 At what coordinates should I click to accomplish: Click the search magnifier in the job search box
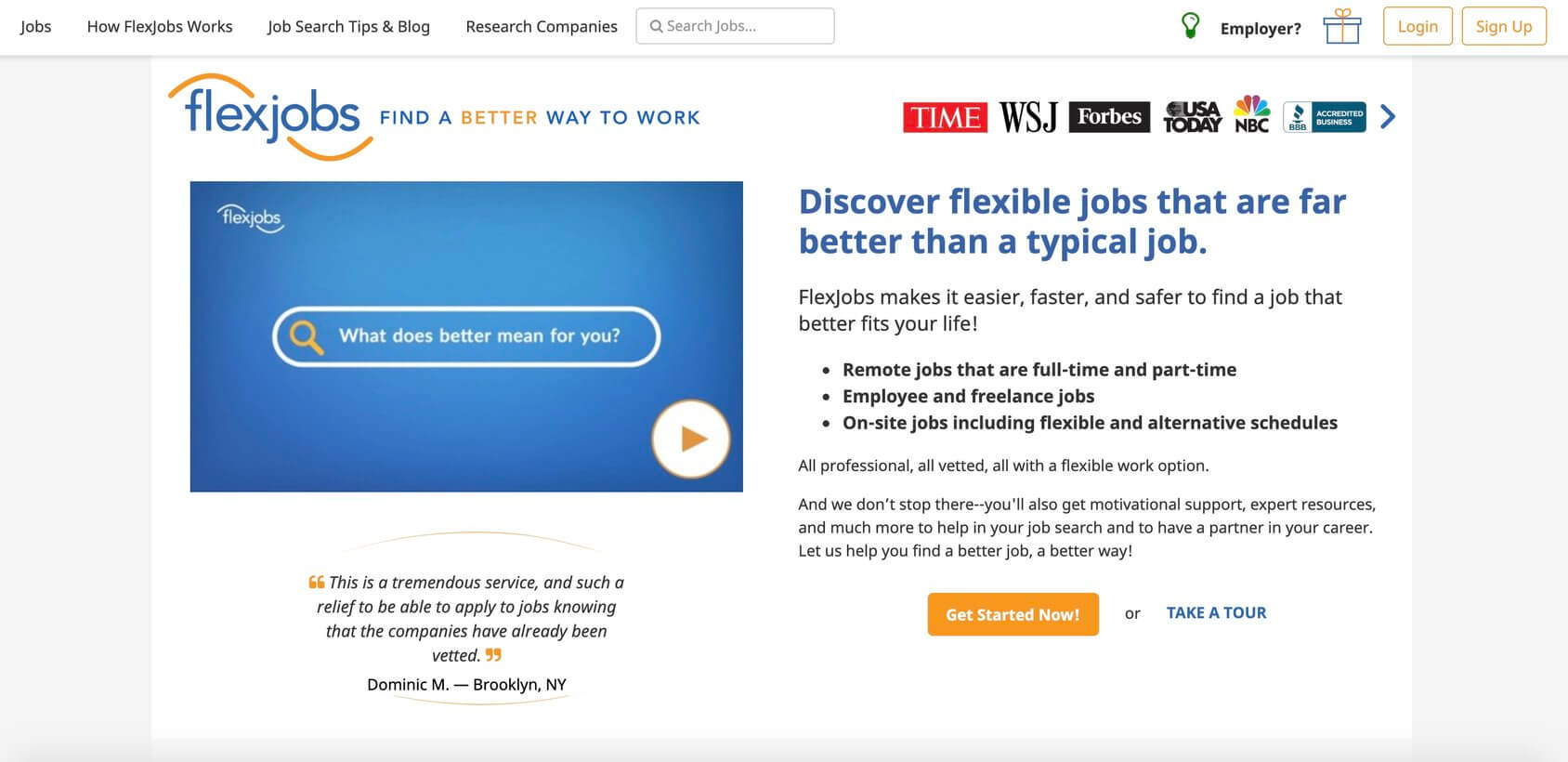click(656, 26)
